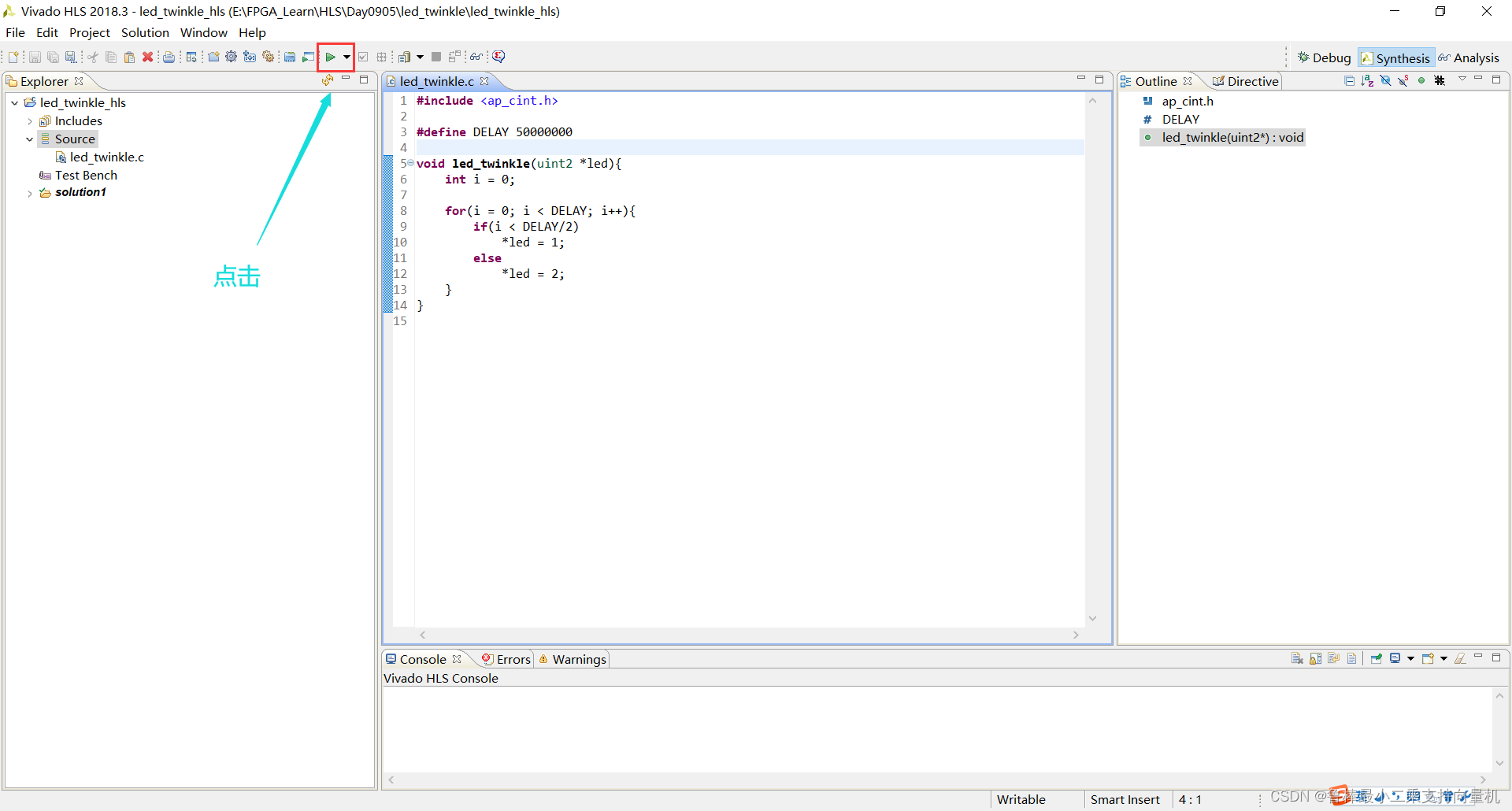Open the Help menu
The width and height of the screenshot is (1512, 811).
click(252, 32)
